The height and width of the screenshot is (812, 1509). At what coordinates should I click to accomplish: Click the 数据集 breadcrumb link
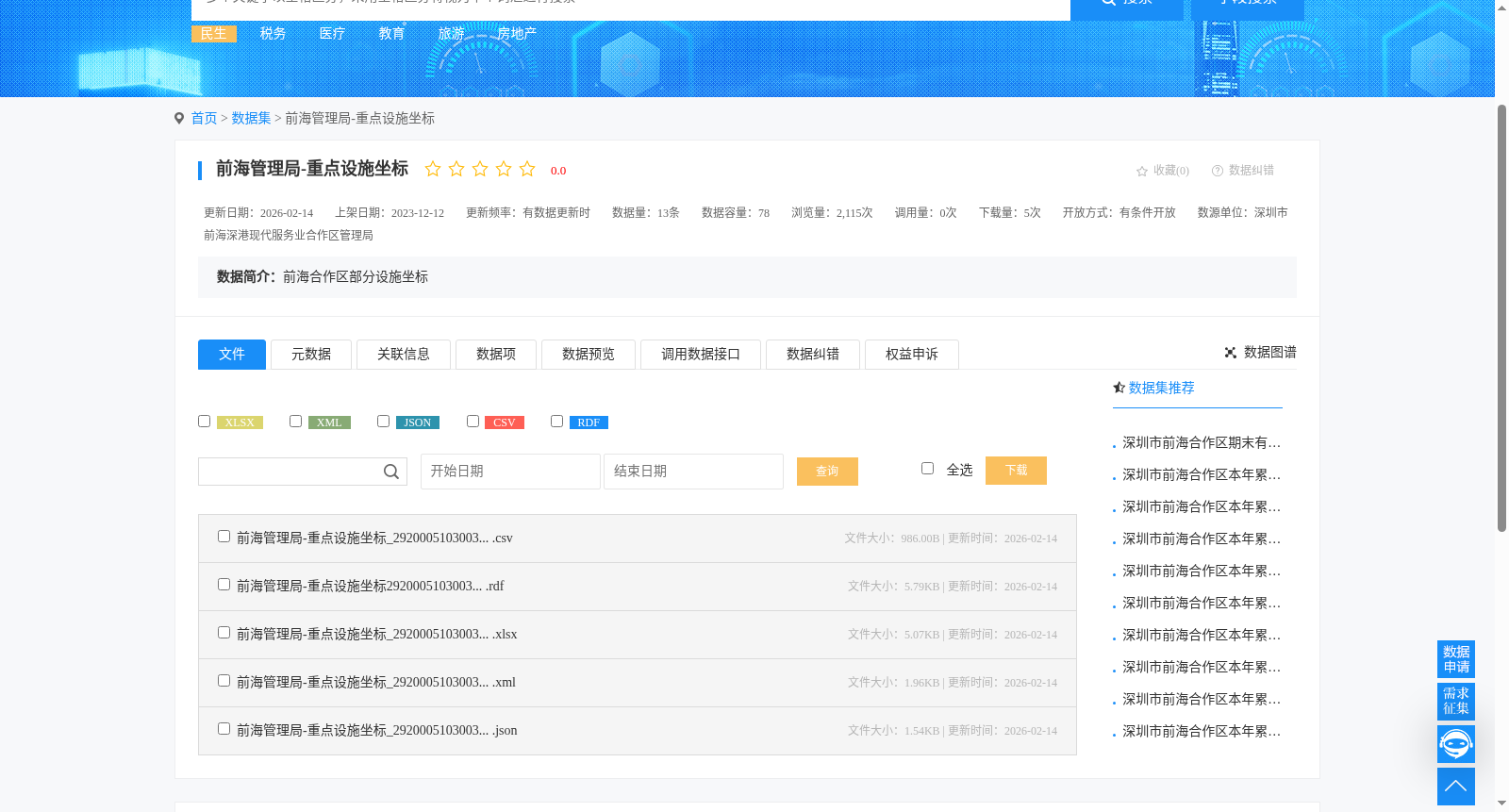(x=251, y=118)
